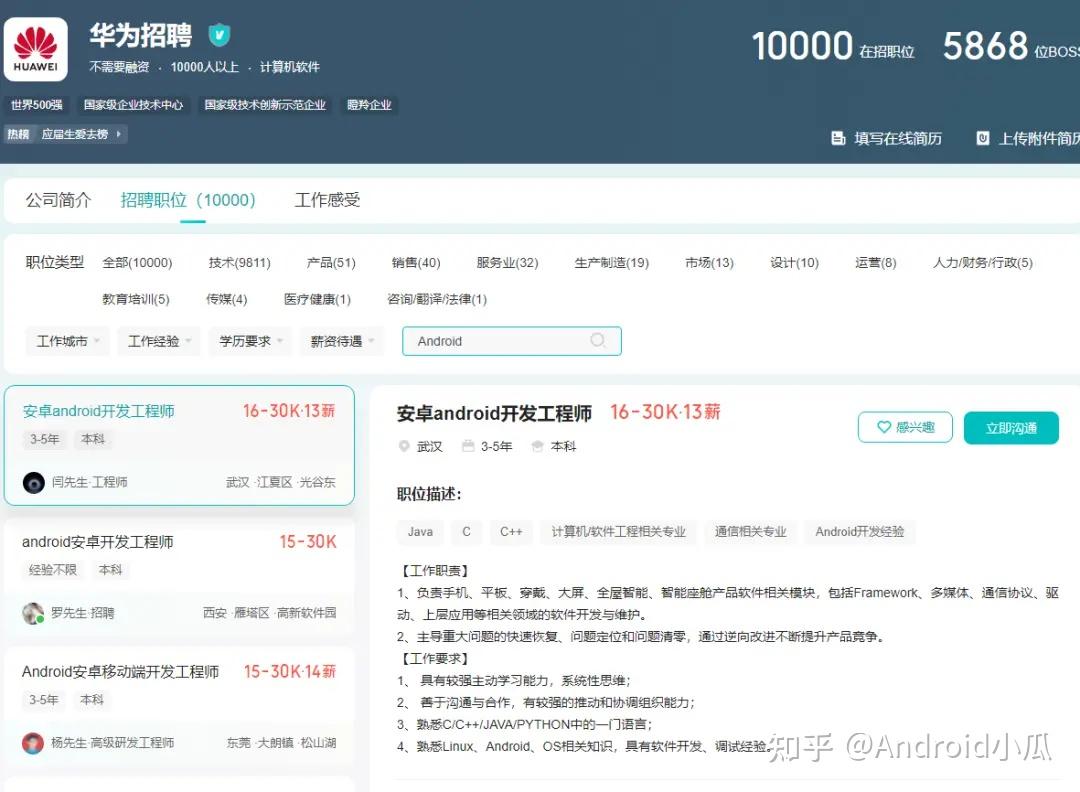This screenshot has width=1080, height=792.
Task: Filter by 运营(8) job type
Action: tap(875, 262)
